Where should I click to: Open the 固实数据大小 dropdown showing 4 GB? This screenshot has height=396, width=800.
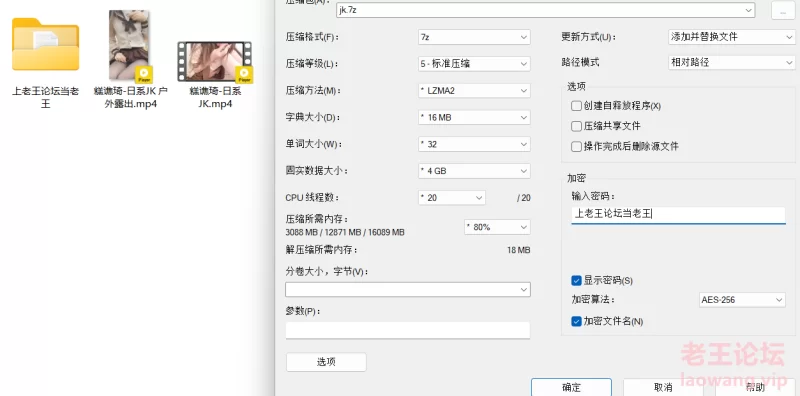click(474, 171)
